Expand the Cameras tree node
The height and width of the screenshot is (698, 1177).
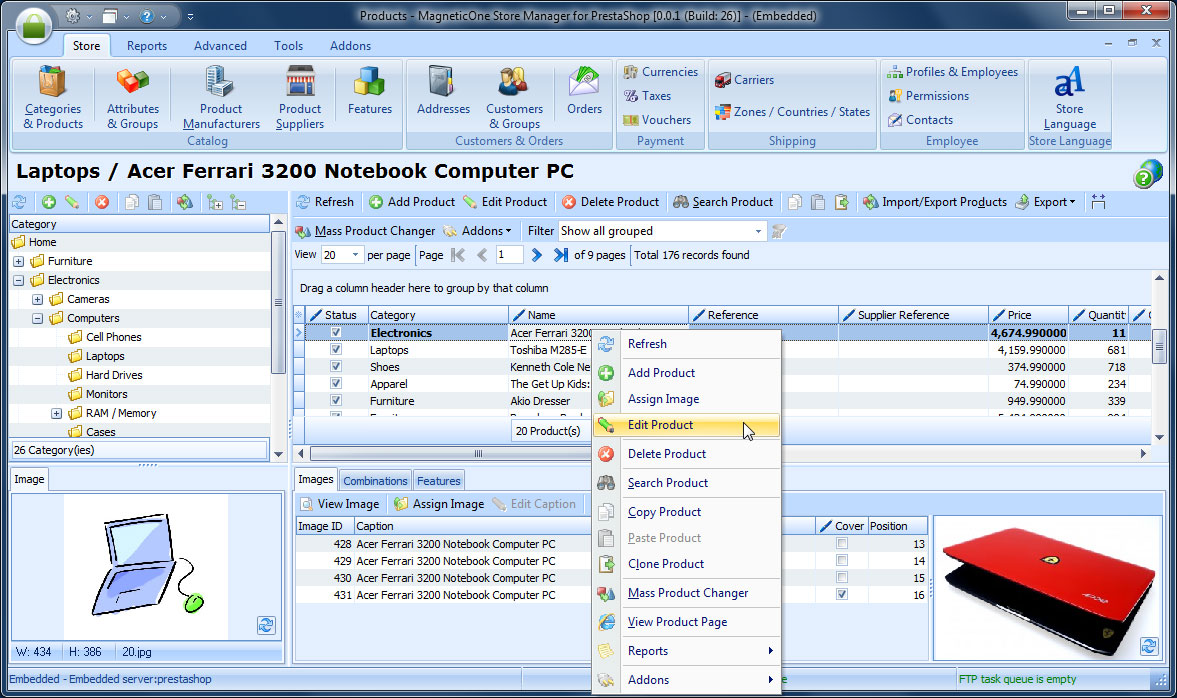click(38, 299)
